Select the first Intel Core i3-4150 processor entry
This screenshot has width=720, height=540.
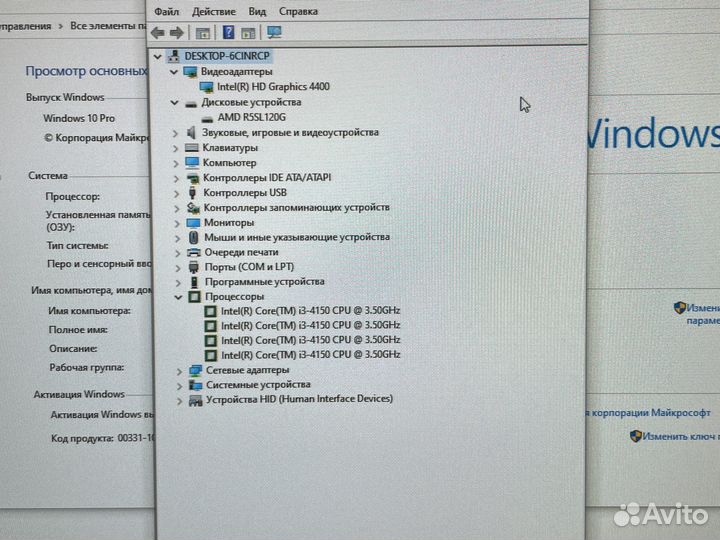pos(310,310)
